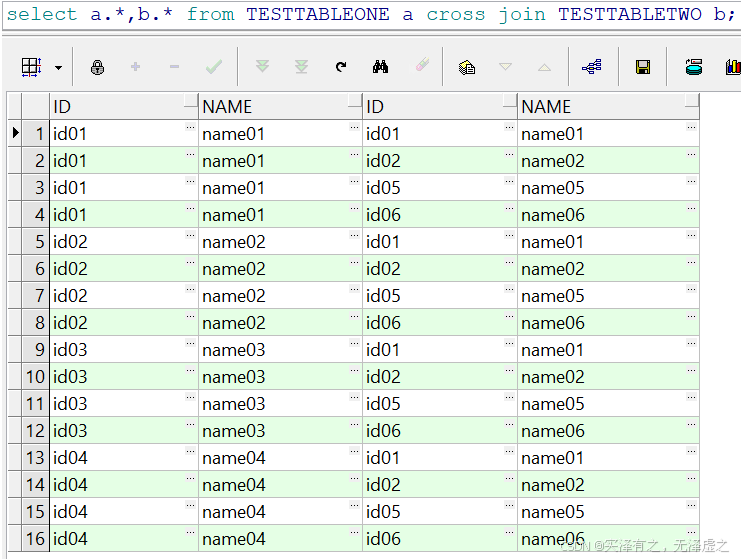Click the SQL query text line

click(x=370, y=14)
